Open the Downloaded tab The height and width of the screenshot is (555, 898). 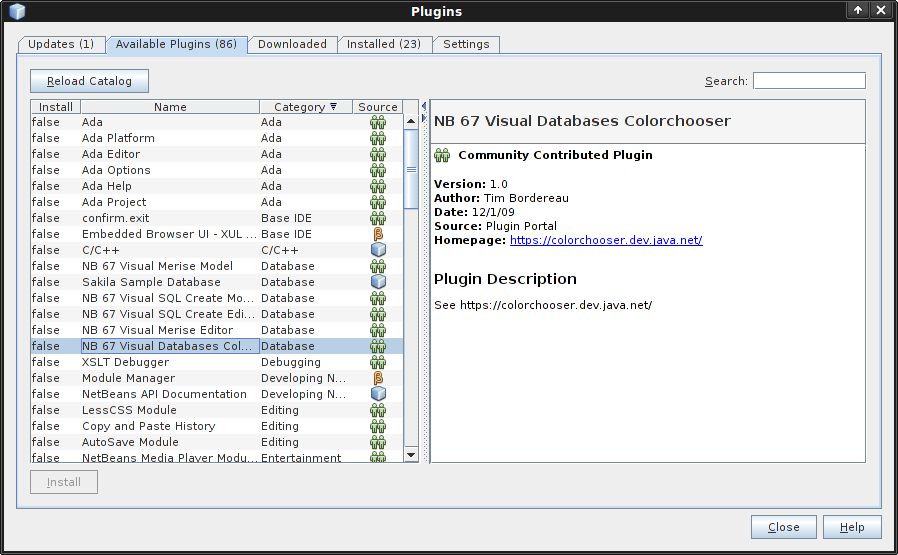[x=292, y=45]
